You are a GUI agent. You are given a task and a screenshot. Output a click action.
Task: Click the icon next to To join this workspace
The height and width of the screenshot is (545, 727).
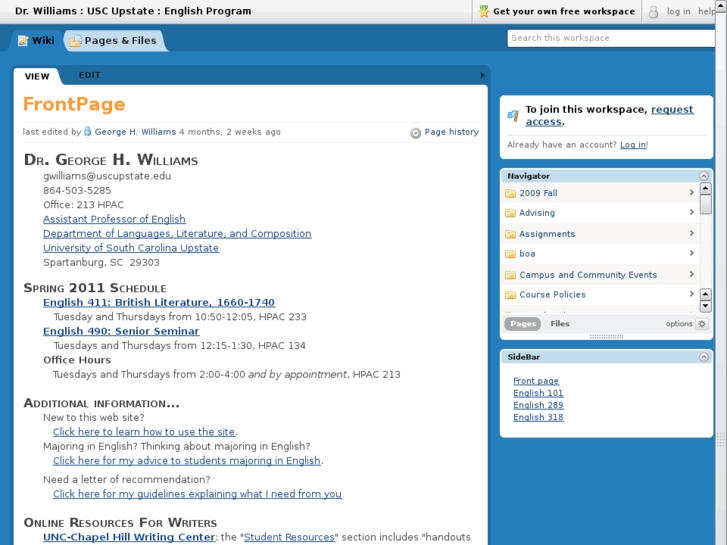(513, 115)
